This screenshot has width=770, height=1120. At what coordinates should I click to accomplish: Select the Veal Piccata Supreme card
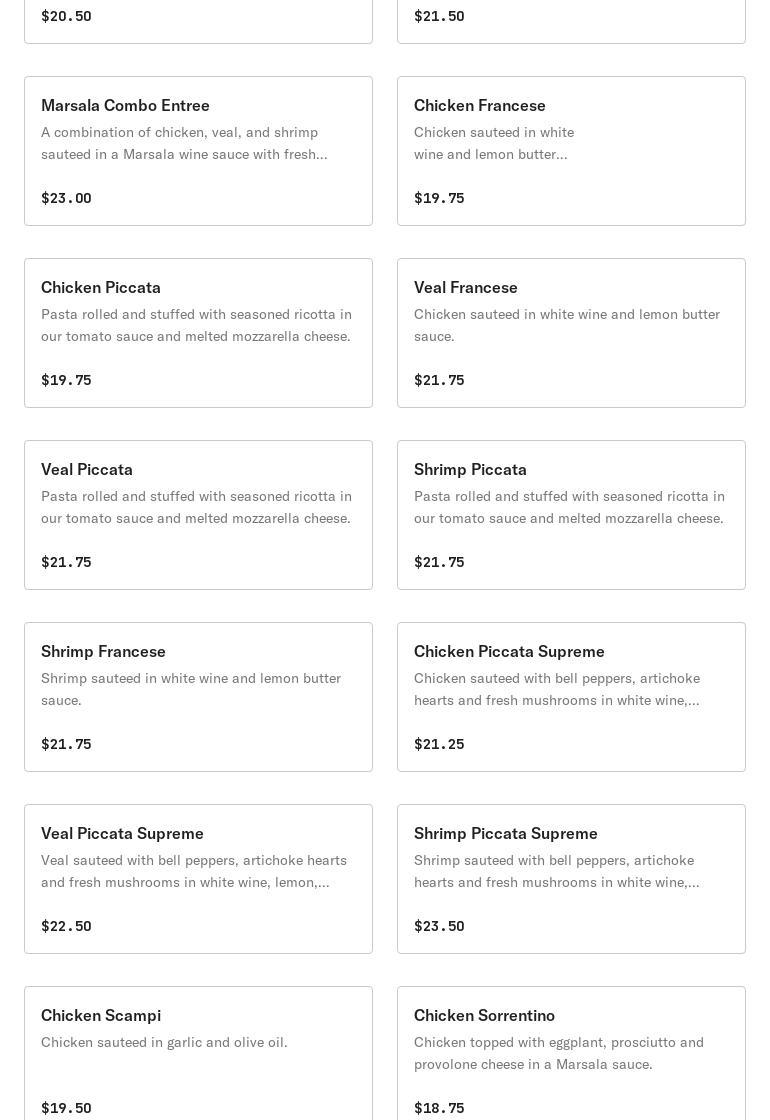coord(199,879)
